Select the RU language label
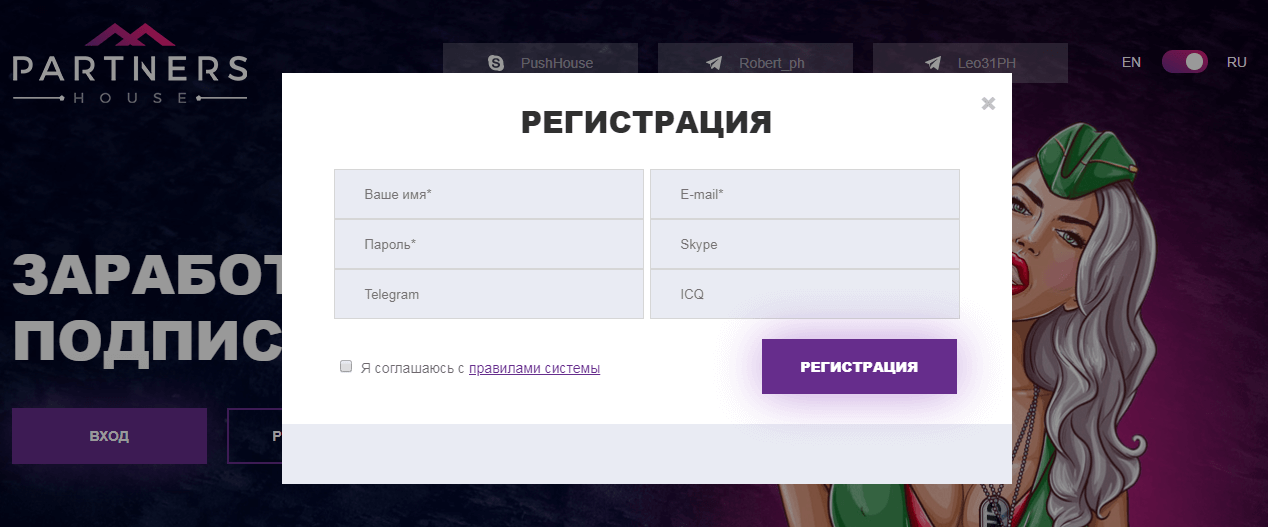The image size is (1268, 527). point(1237,62)
